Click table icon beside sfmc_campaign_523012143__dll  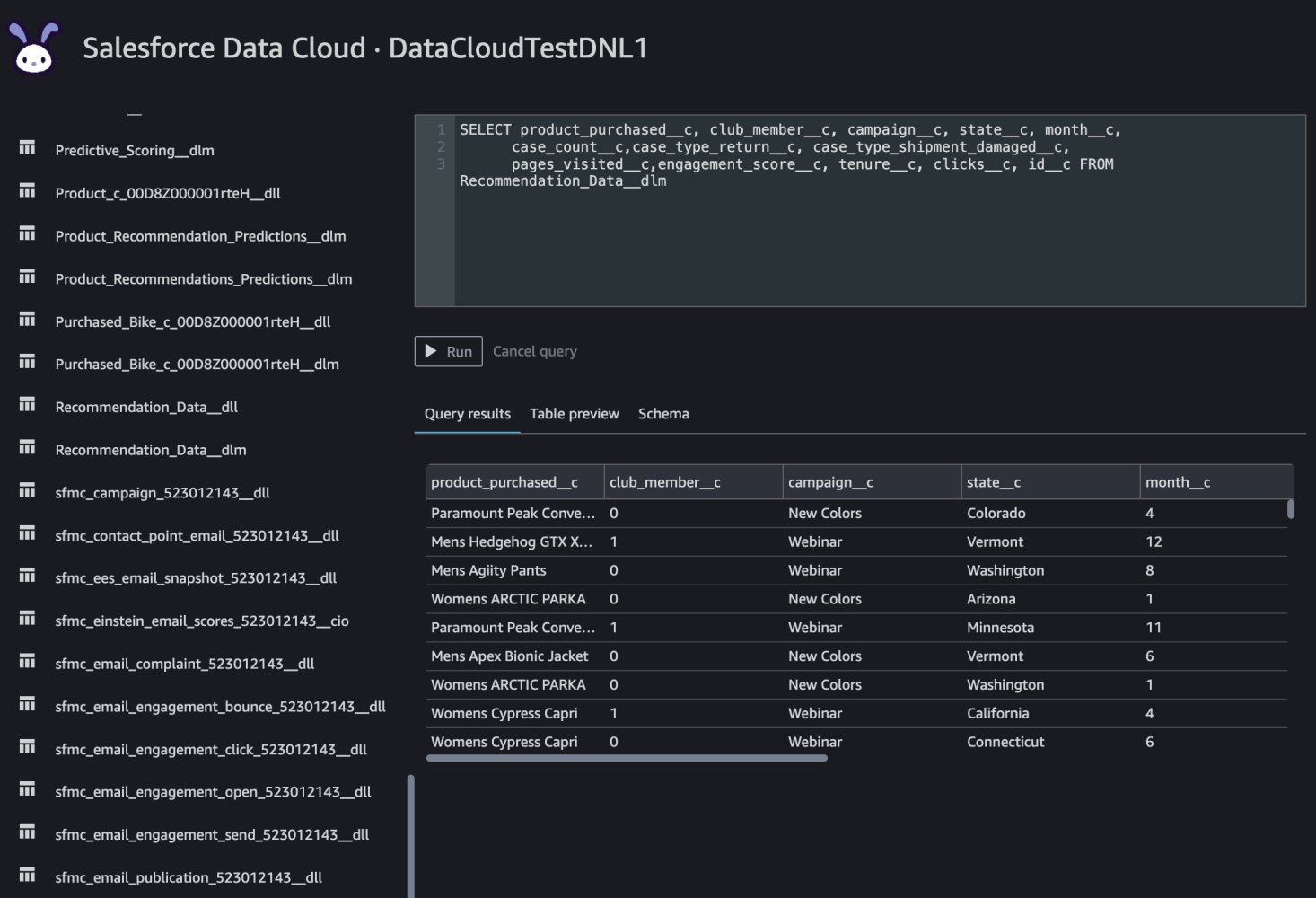coord(28,491)
